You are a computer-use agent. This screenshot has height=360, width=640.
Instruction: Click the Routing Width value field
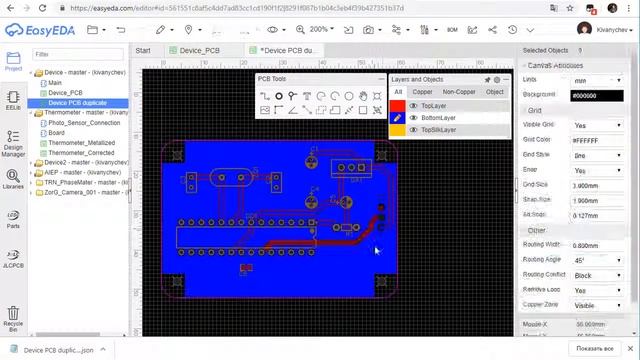coord(597,245)
